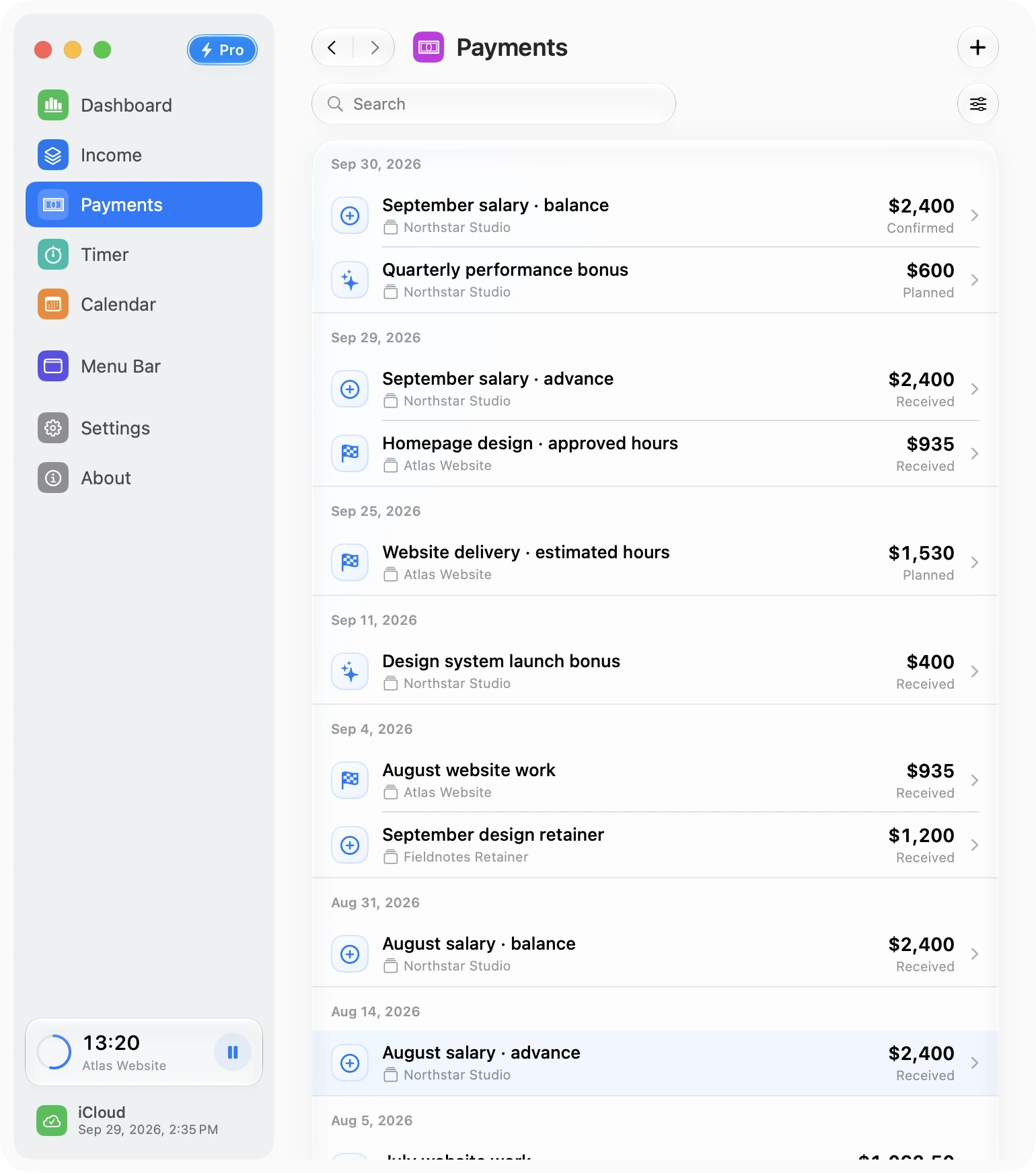Navigate back with the left arrow
The height and width of the screenshot is (1173, 1036).
pyautogui.click(x=332, y=47)
